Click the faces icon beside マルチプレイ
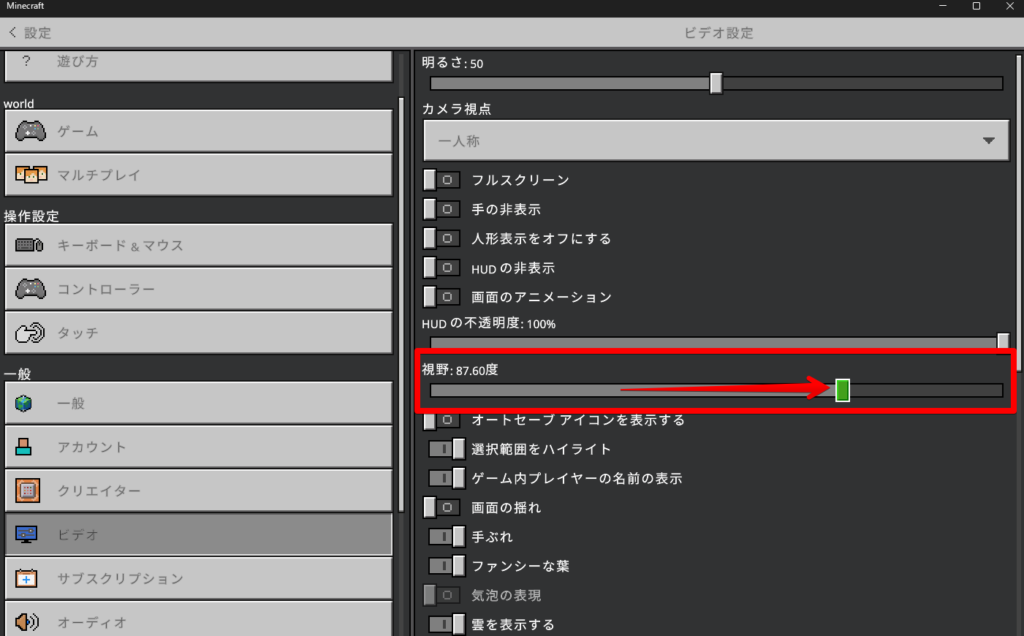The height and width of the screenshot is (636, 1024). [x=29, y=175]
